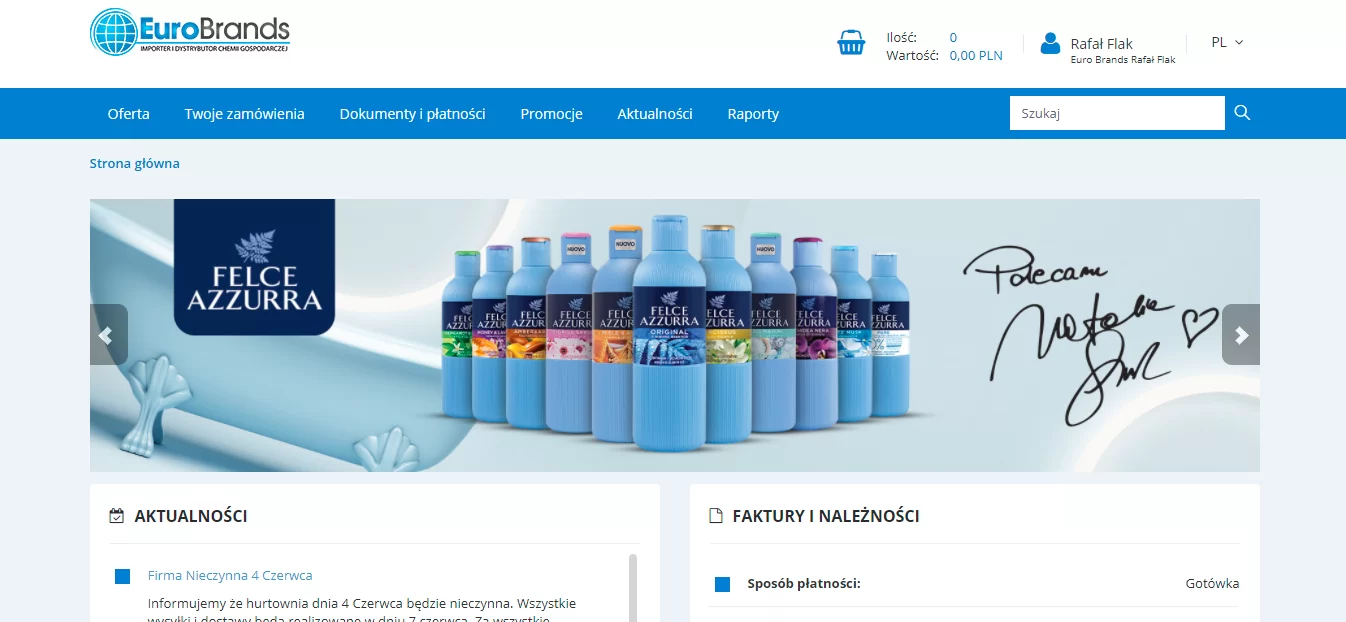The width and height of the screenshot is (1346, 622).
Task: Click the EuroBrands logo
Action: point(190,32)
